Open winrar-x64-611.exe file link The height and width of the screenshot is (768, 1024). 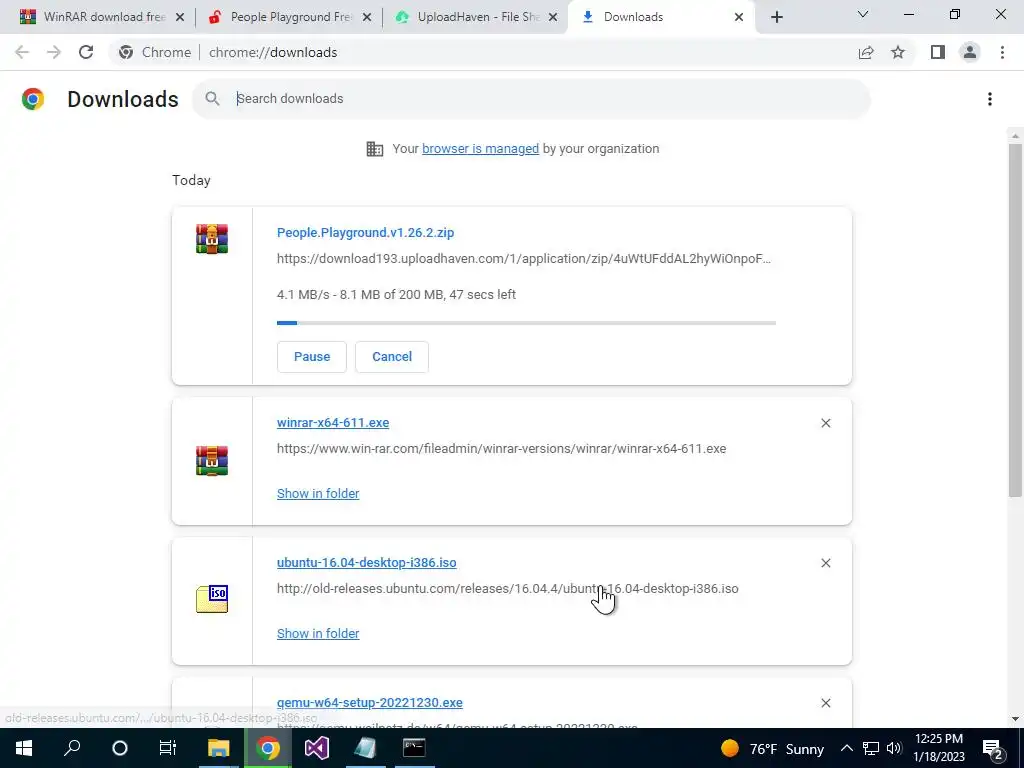click(332, 423)
